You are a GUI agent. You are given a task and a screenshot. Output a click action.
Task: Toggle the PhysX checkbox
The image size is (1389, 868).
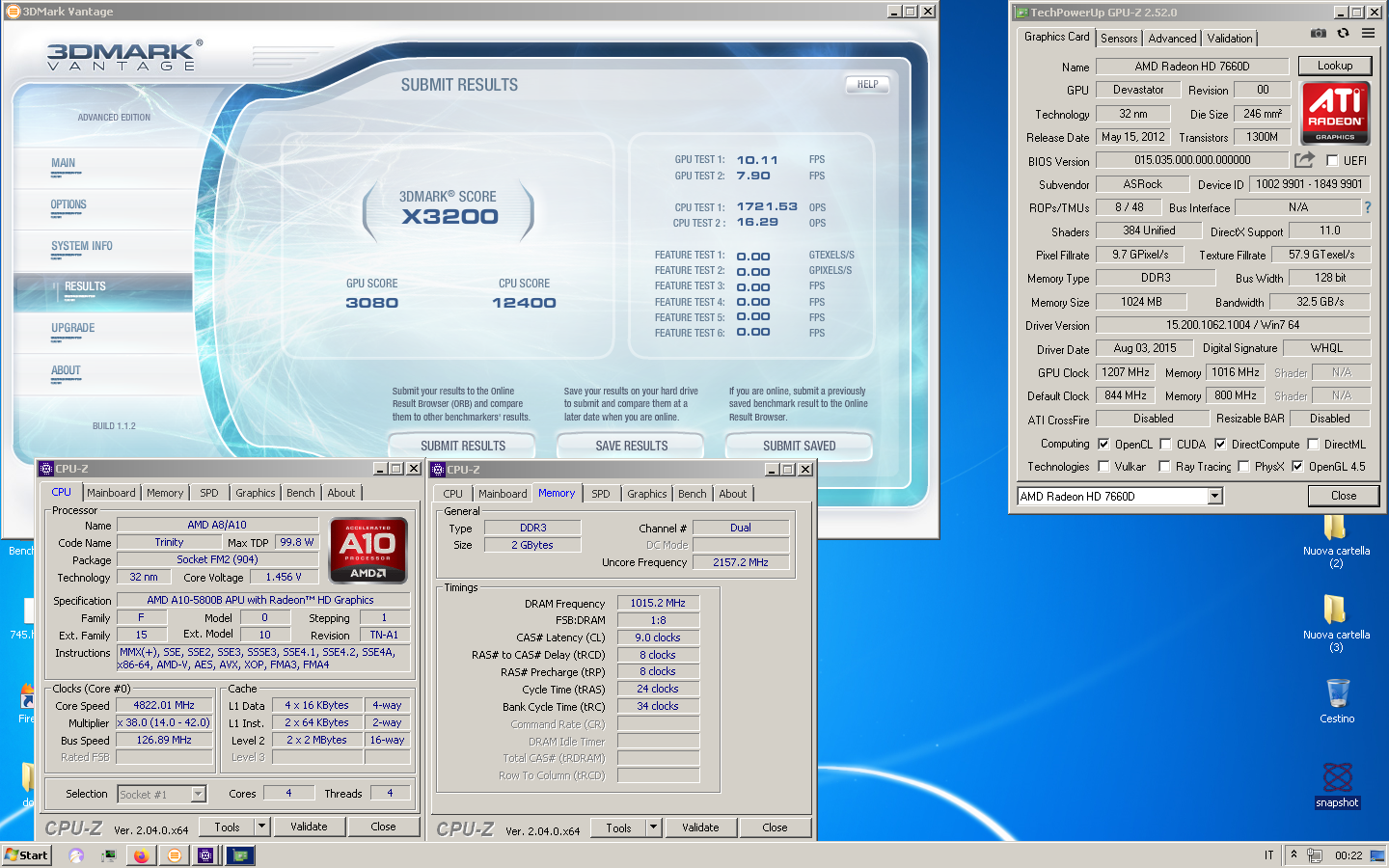coord(1243,467)
